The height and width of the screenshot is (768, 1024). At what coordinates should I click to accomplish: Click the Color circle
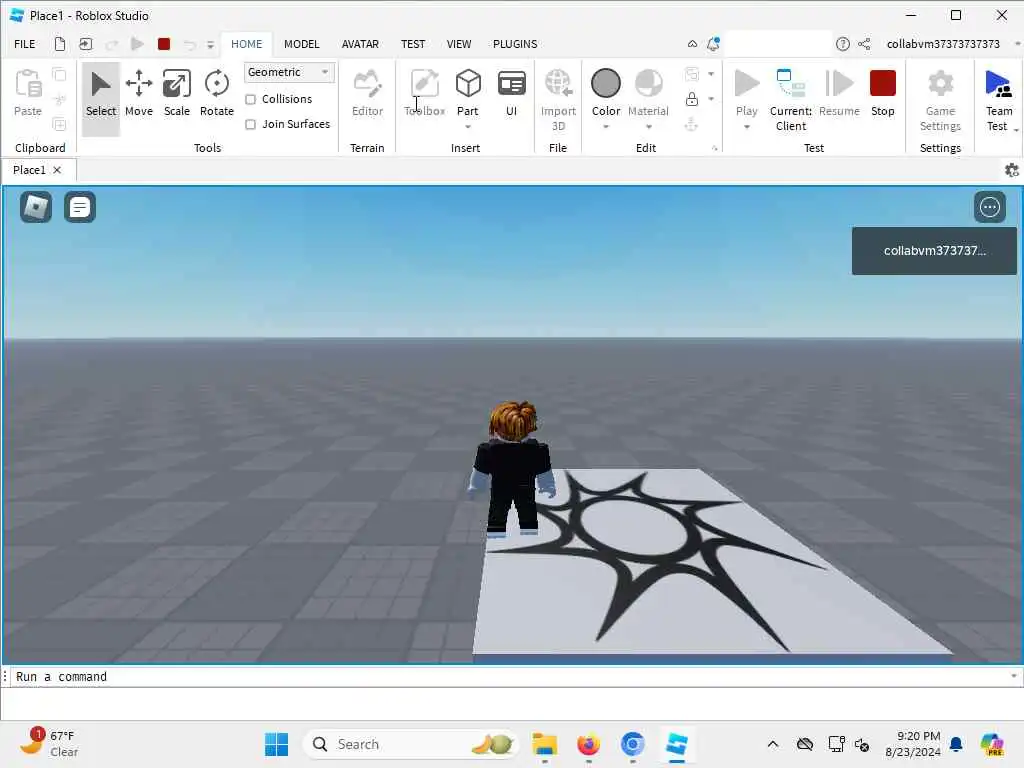(x=605, y=84)
